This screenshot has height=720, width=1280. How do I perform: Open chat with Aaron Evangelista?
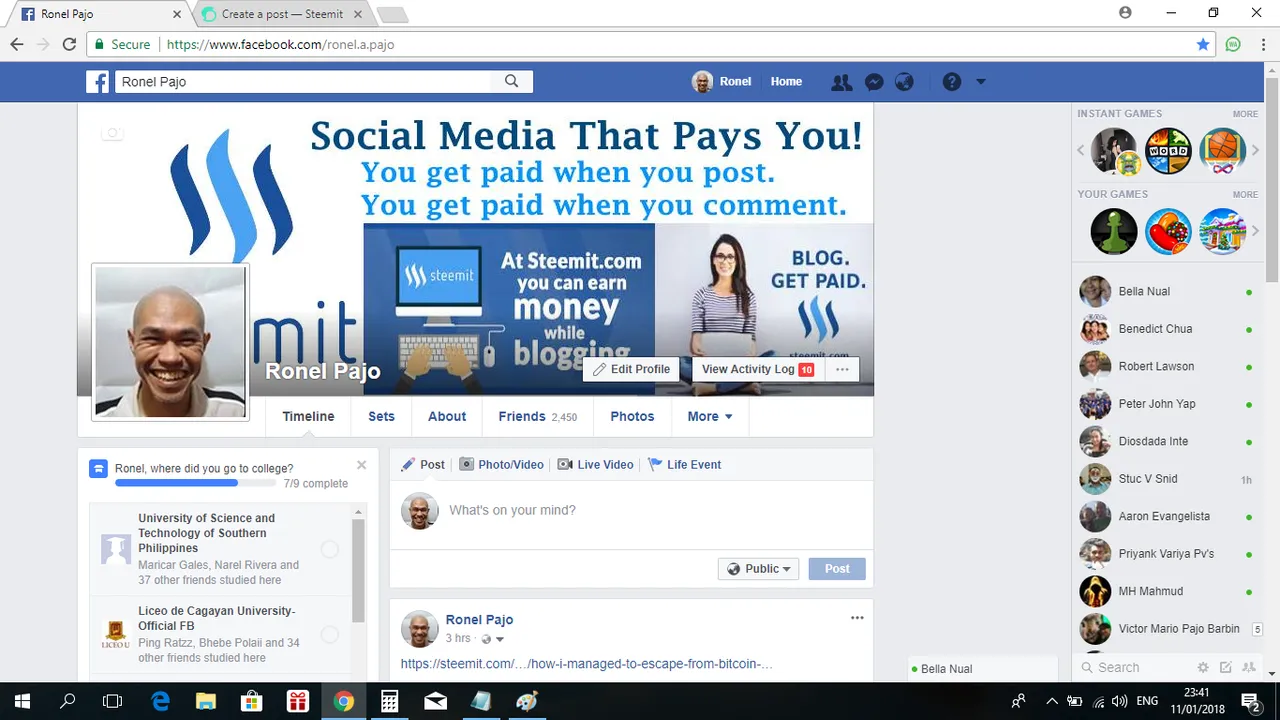(1168, 516)
